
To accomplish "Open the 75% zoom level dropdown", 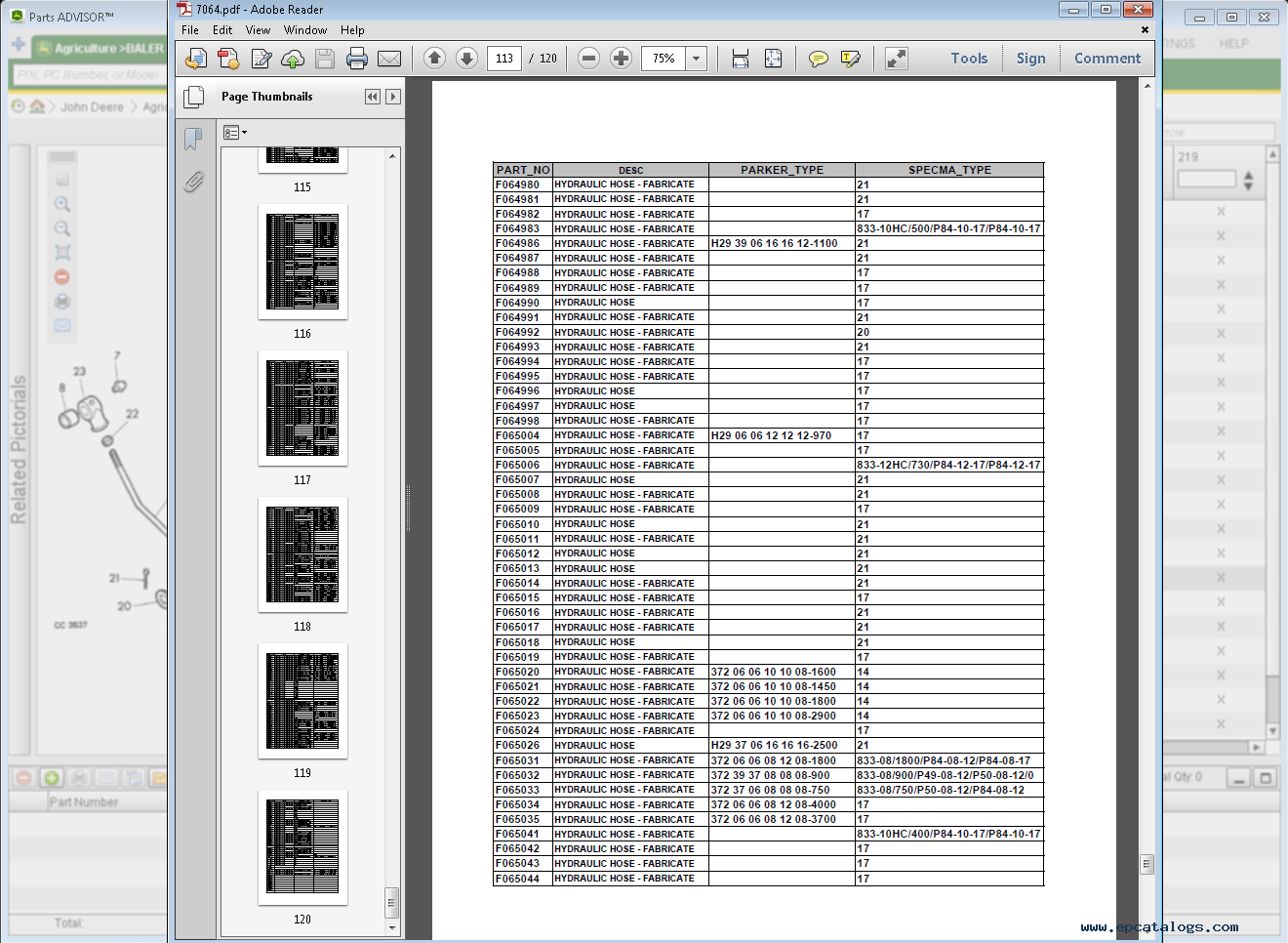I will point(697,59).
